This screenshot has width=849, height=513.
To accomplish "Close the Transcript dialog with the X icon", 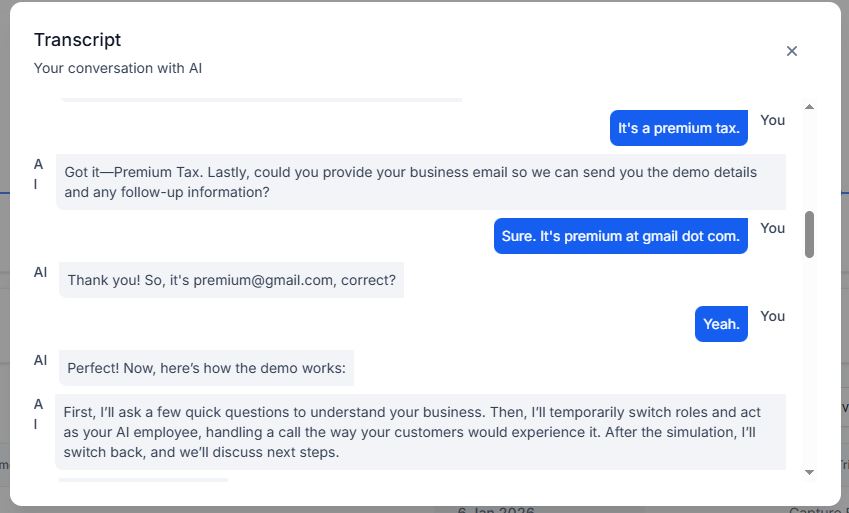I will (792, 51).
